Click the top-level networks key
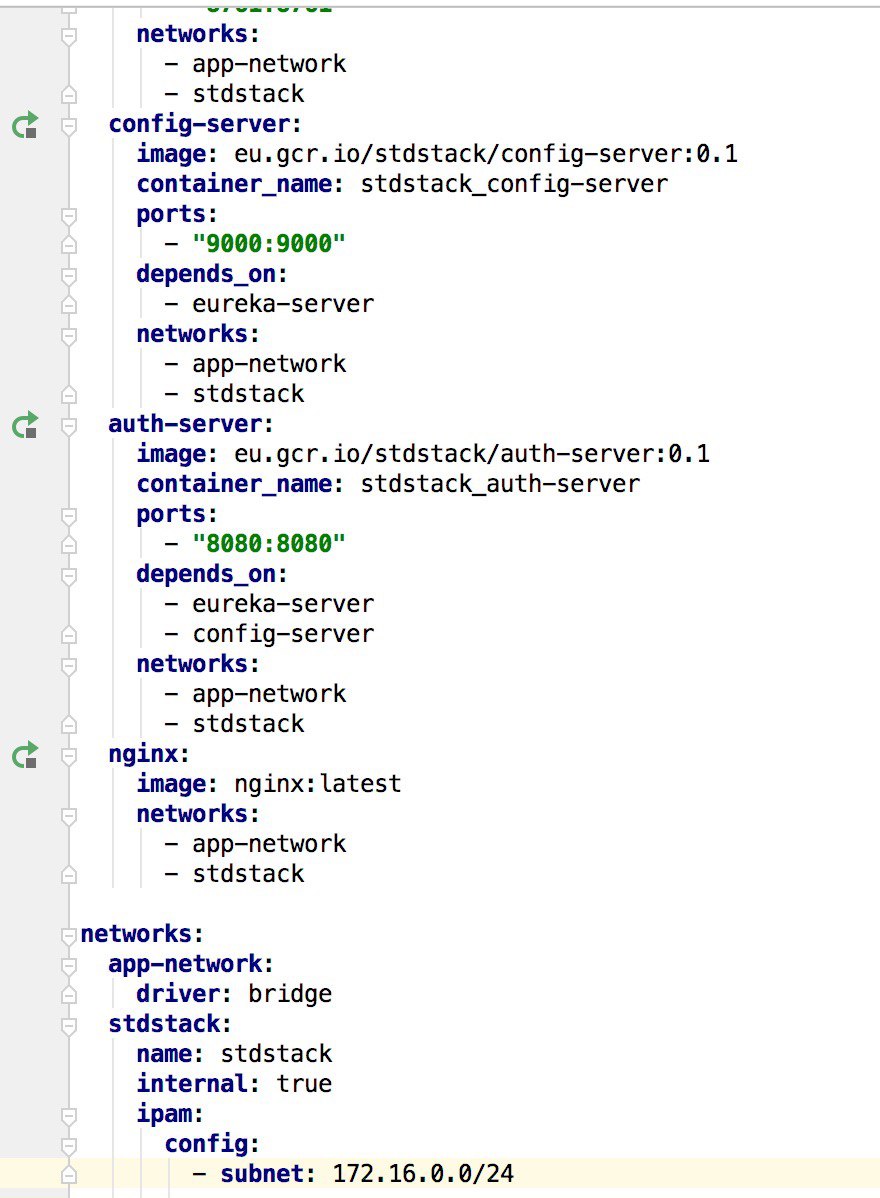Screen dimensions: 880x1198 142,934
